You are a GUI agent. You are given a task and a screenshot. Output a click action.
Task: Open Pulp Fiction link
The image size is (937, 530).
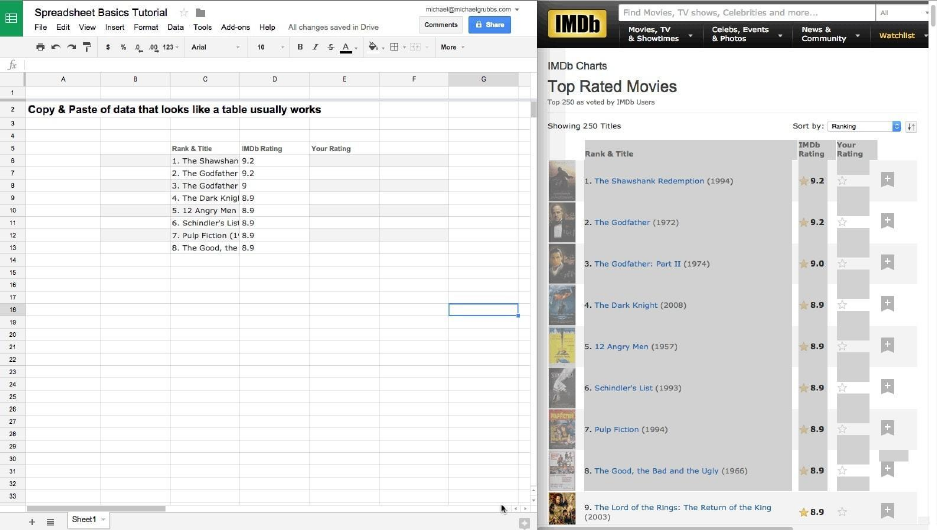pyautogui.click(x=617, y=430)
